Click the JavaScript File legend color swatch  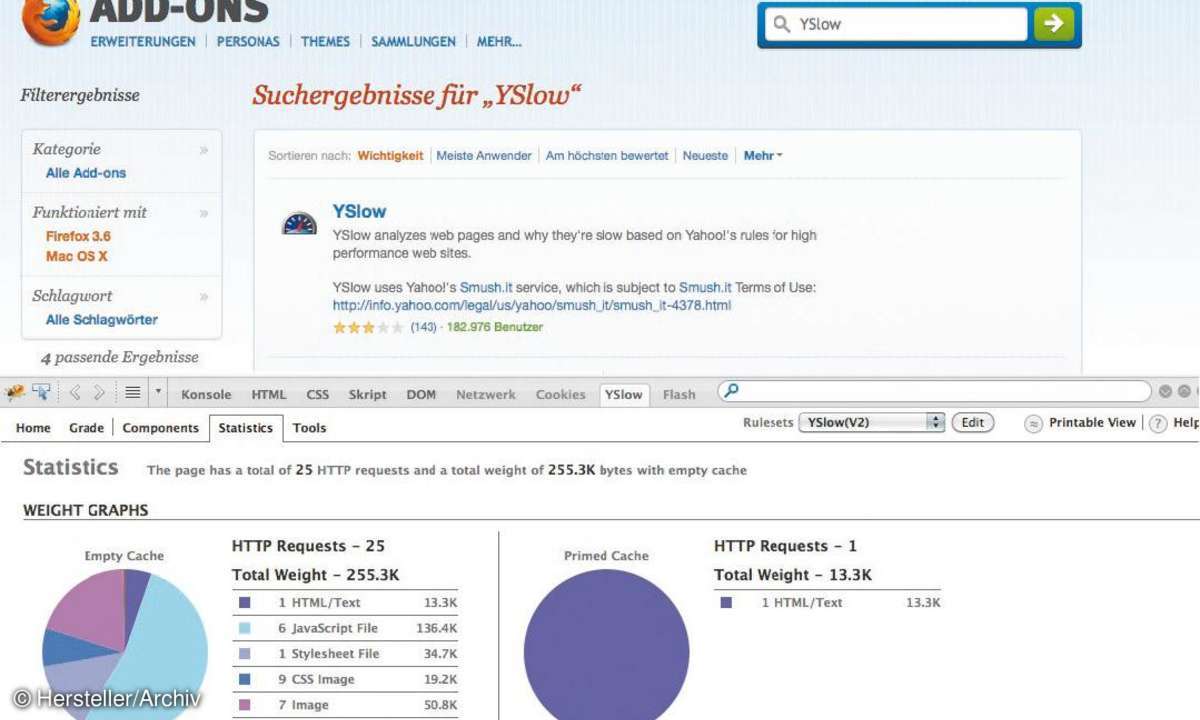pyautogui.click(x=246, y=628)
